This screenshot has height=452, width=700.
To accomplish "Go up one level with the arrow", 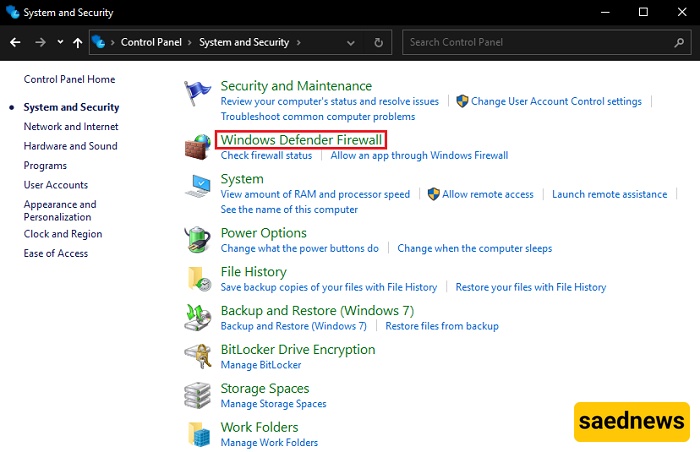I will [78, 42].
